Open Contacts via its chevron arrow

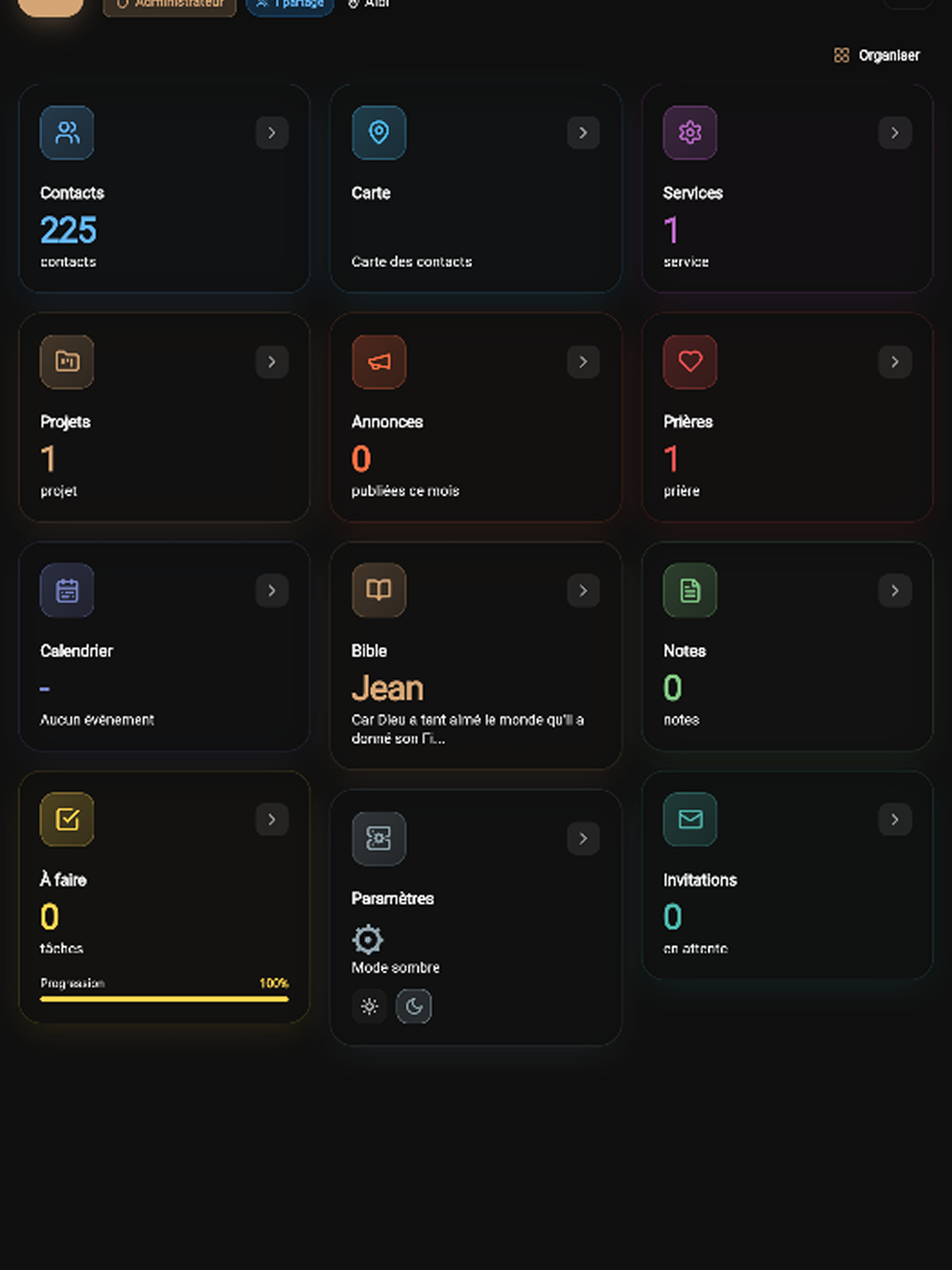coord(272,133)
